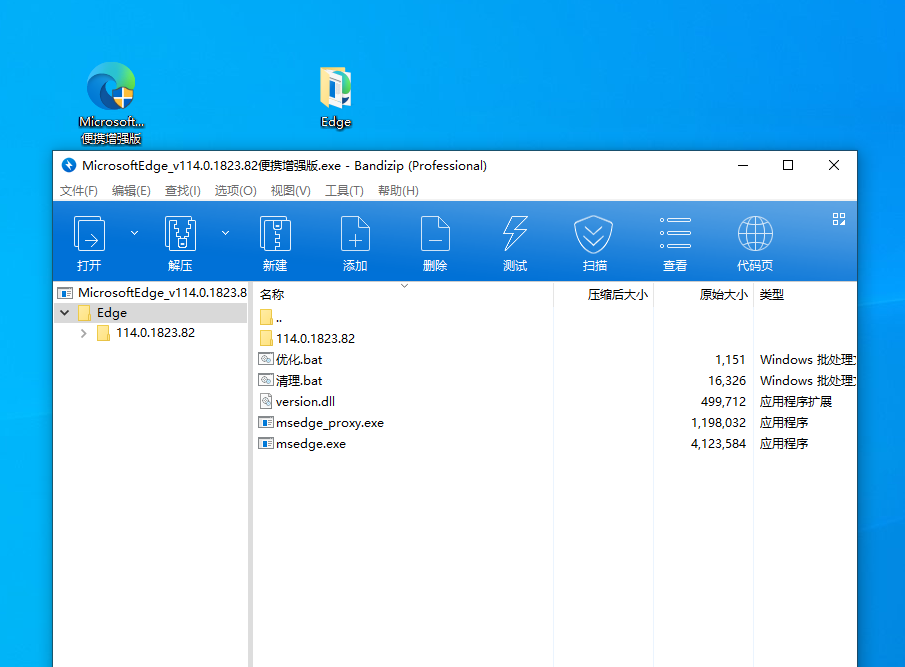Open the 文件(F) menu
905x667 pixels.
pos(78,190)
